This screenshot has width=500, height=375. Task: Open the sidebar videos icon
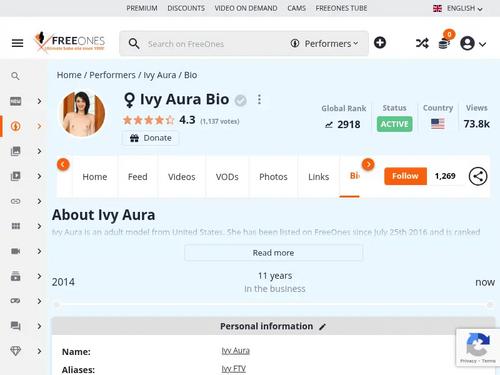pos(16,176)
